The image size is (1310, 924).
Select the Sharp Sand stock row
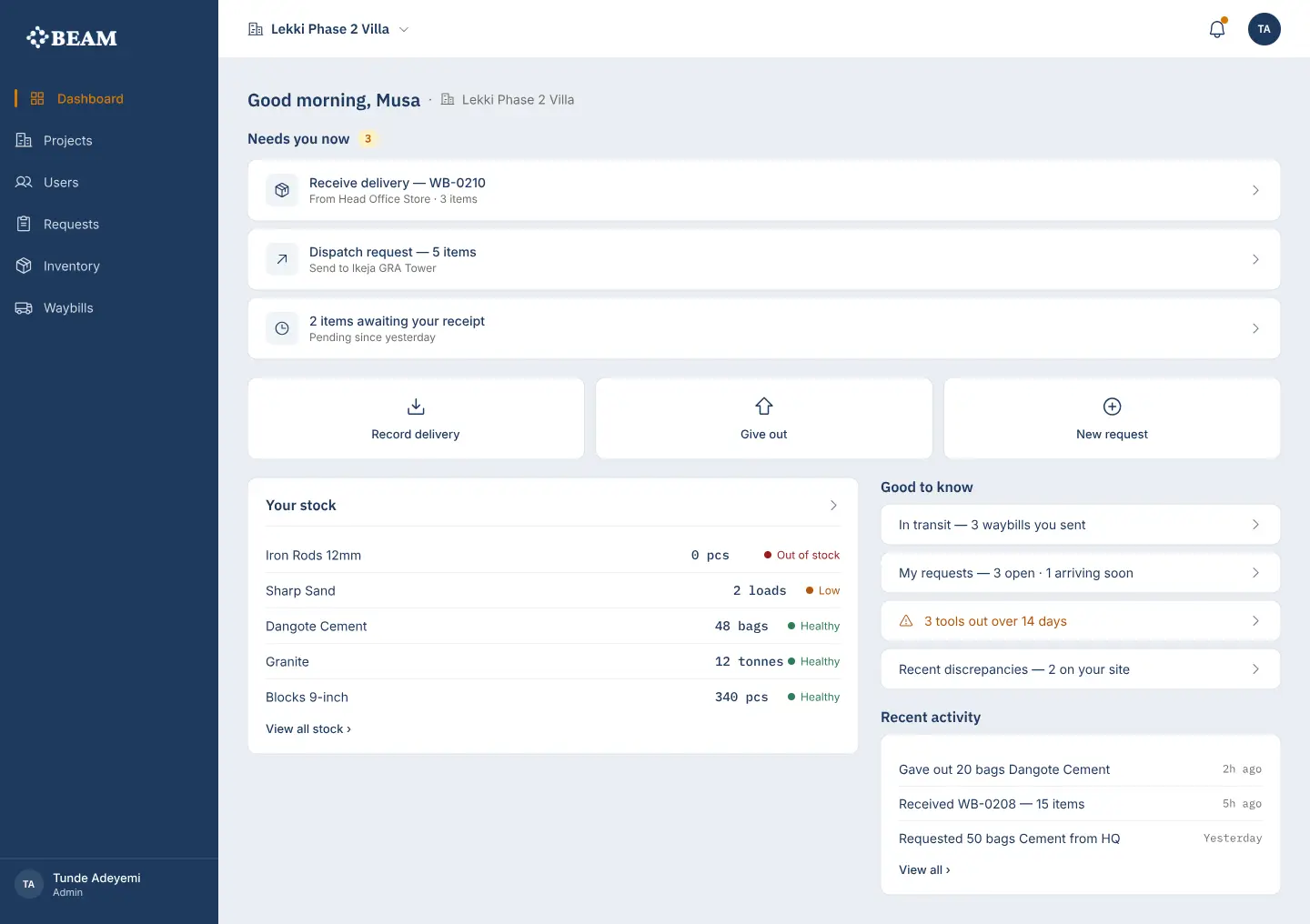553,590
